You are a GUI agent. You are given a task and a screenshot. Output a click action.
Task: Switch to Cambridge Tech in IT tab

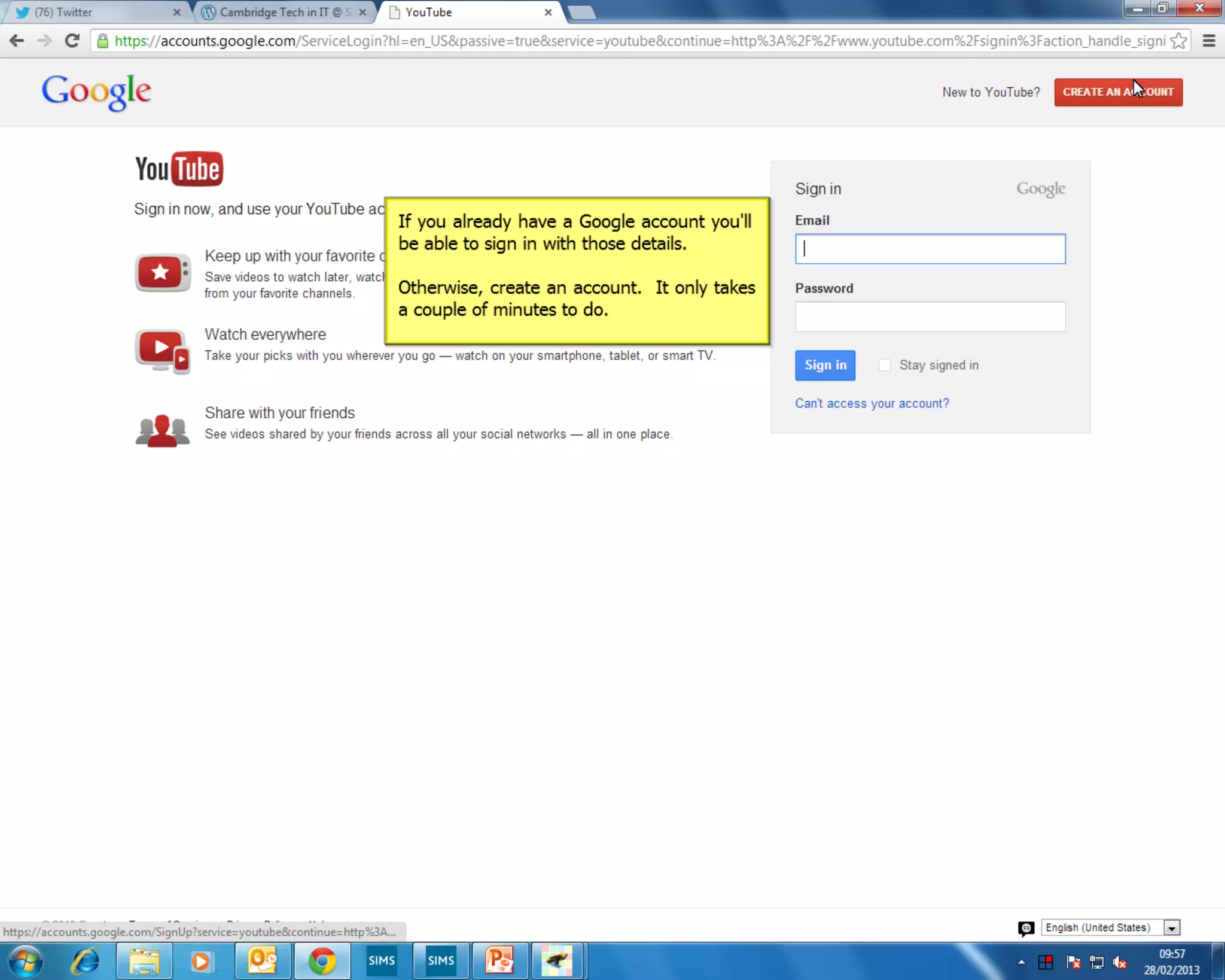click(x=281, y=12)
